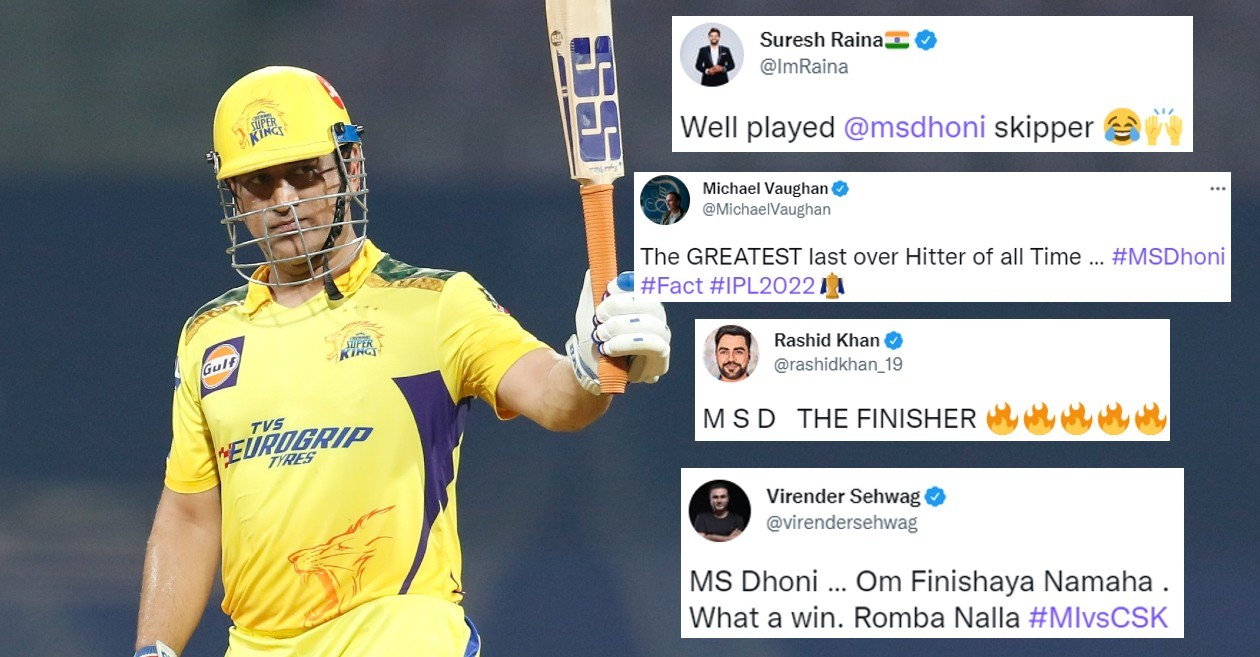Open the three-dot menu on Vaughan's tweet
Screen dimensions: 1260x657
1217,188
